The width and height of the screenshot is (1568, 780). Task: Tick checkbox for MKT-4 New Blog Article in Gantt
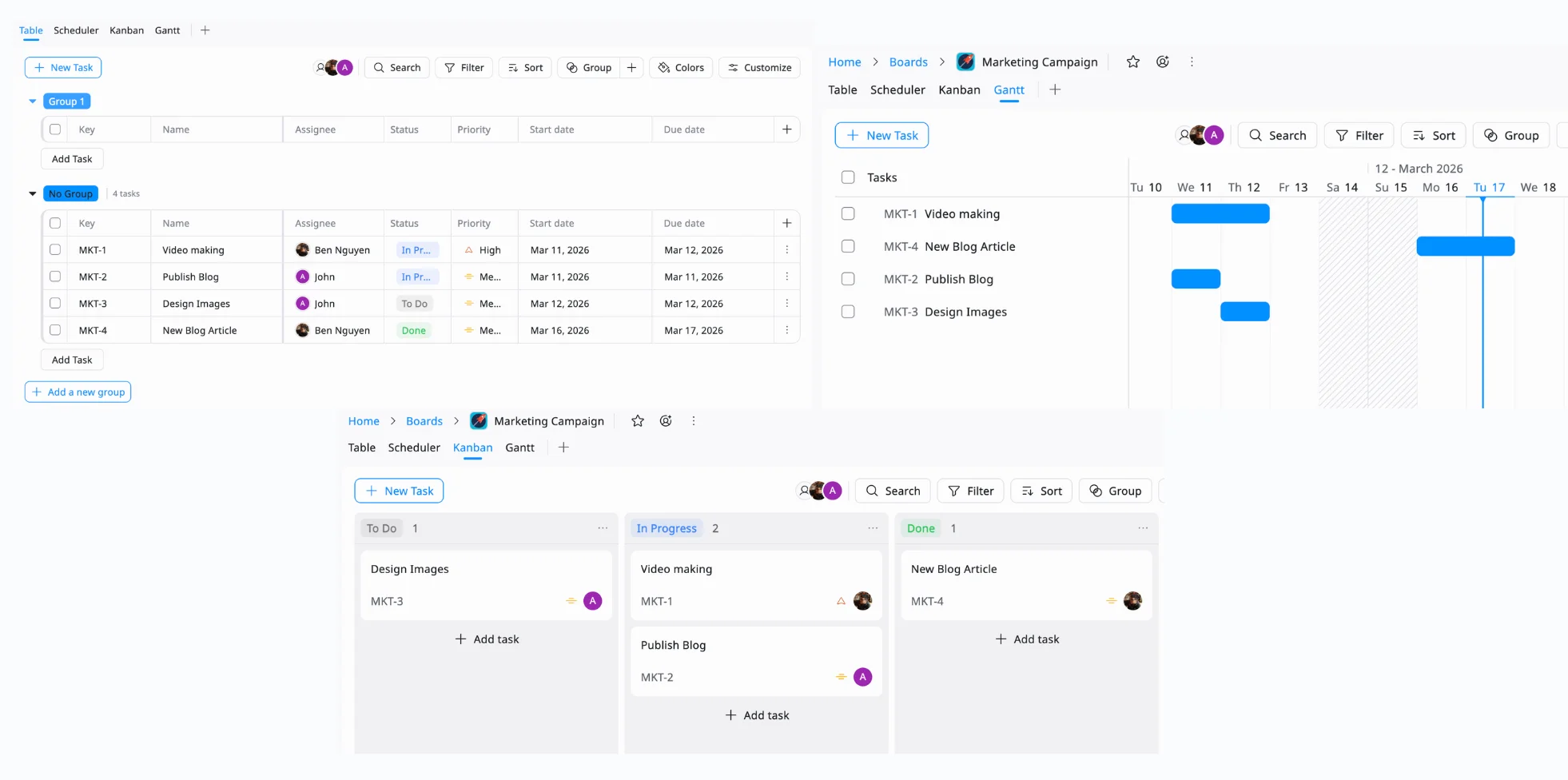click(848, 246)
